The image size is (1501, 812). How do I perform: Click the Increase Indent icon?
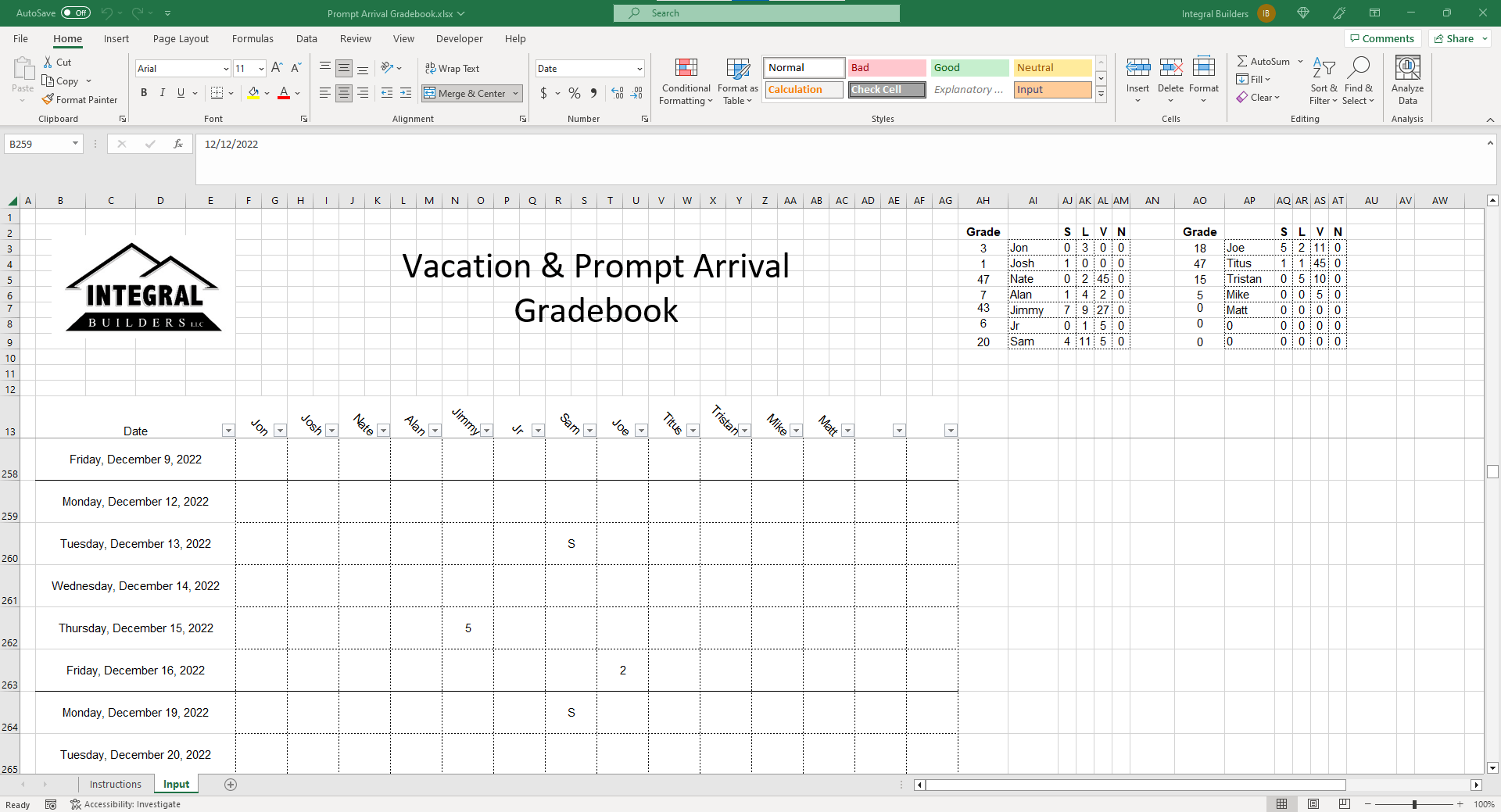(x=406, y=93)
